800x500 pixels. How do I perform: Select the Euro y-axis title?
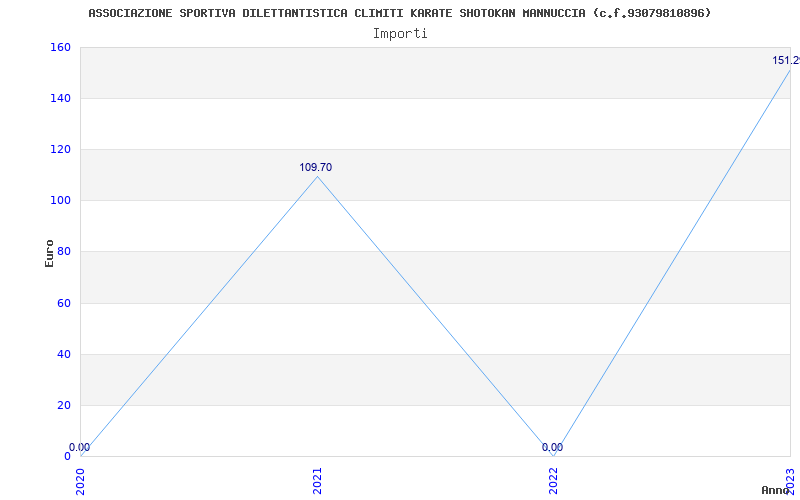(49, 253)
